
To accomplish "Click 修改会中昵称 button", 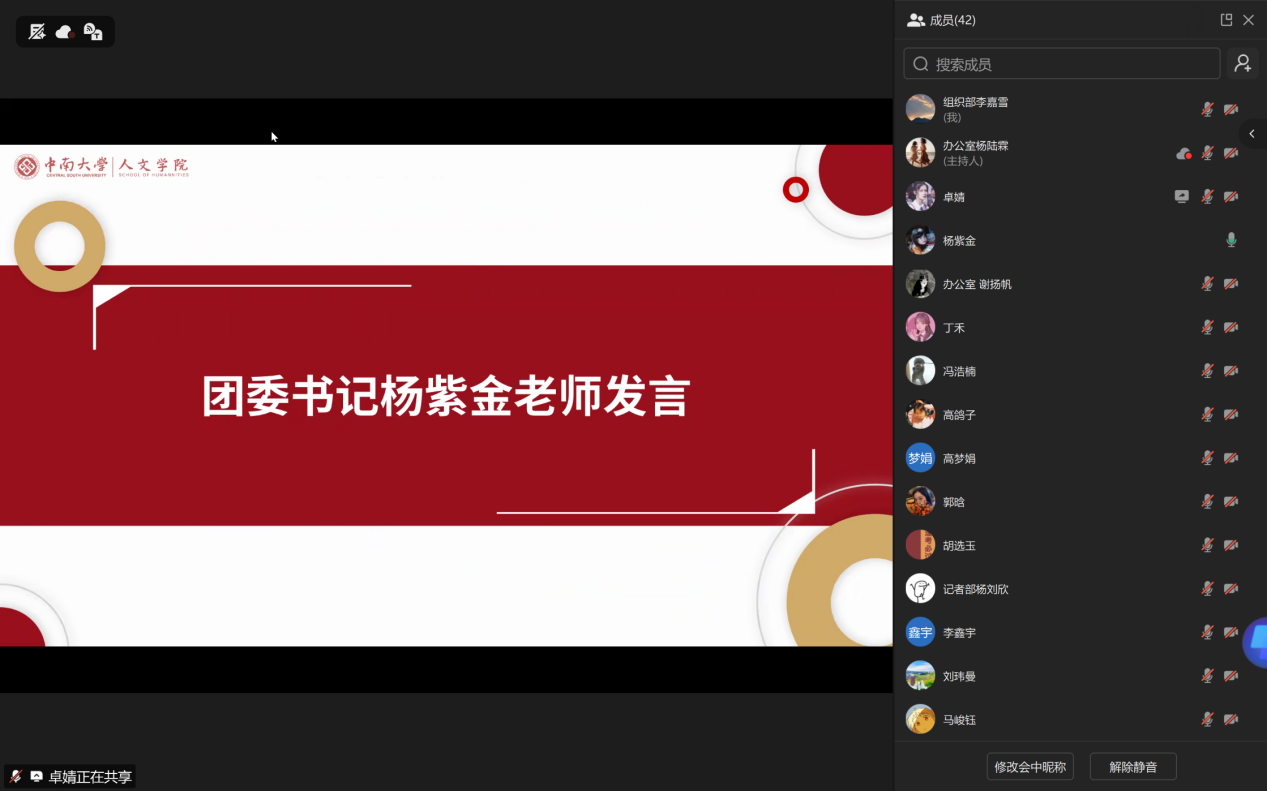I will click(x=1029, y=767).
